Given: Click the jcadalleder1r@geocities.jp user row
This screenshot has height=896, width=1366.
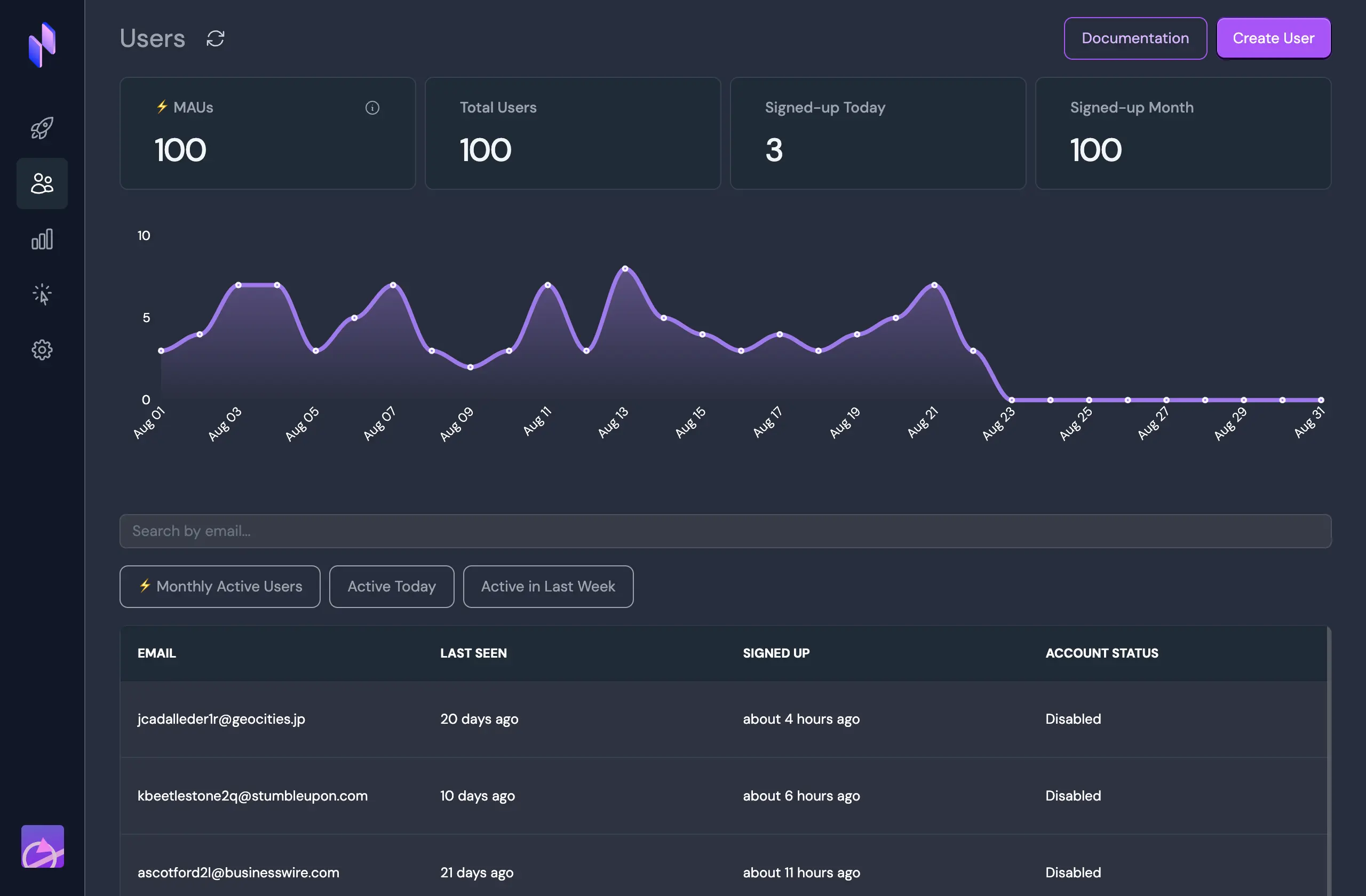Looking at the screenshot, I should pyautogui.click(x=723, y=719).
